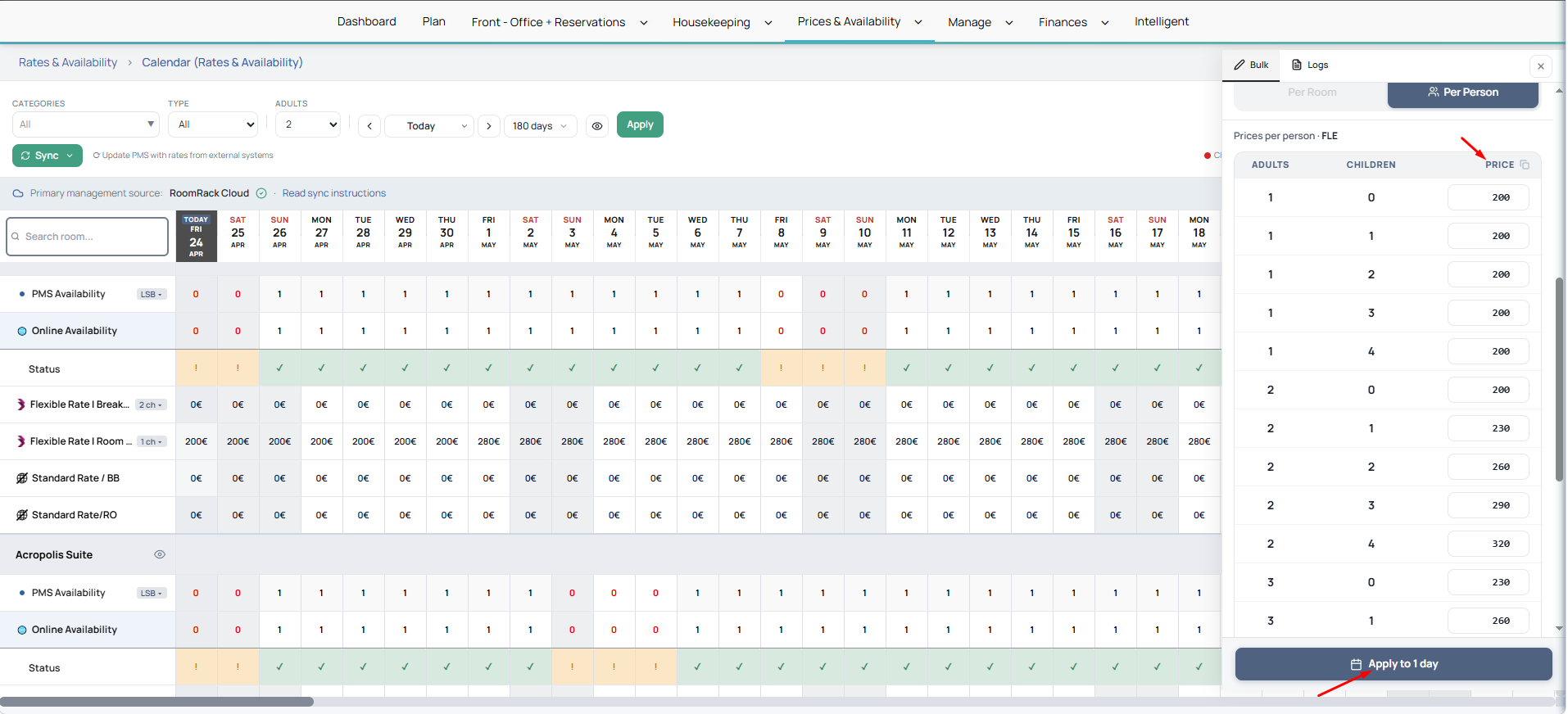This screenshot has height=714, width=1568.
Task: Click the eye icon next to Acropolis Suite
Action: (x=160, y=554)
